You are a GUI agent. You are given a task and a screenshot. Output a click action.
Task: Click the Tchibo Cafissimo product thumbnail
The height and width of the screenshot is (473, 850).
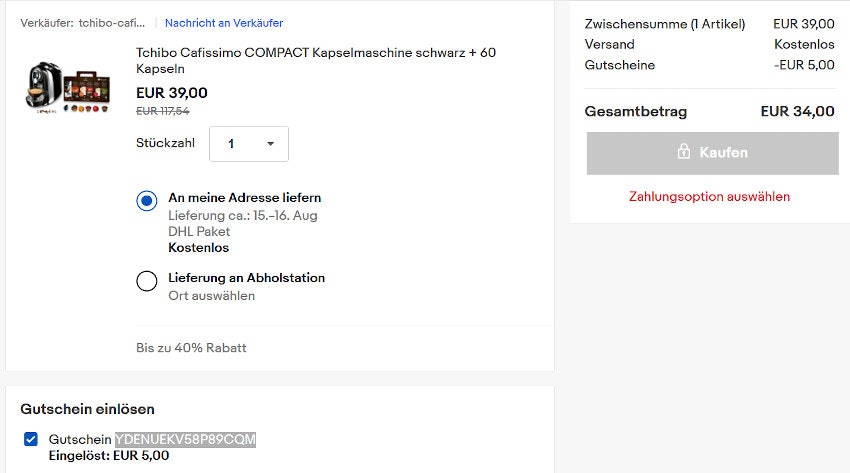(68, 86)
